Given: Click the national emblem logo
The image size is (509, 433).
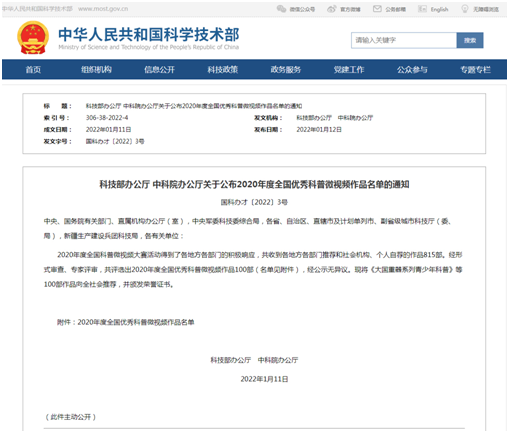Looking at the screenshot, I should (x=33, y=37).
